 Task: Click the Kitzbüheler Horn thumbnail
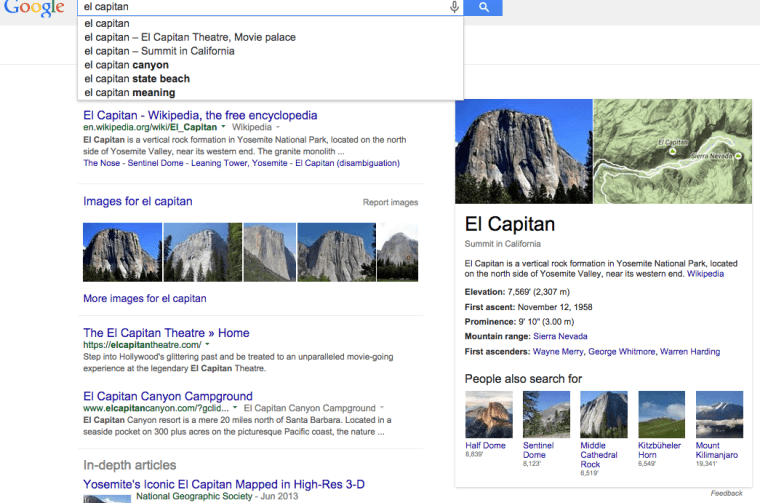pyautogui.click(x=662, y=414)
